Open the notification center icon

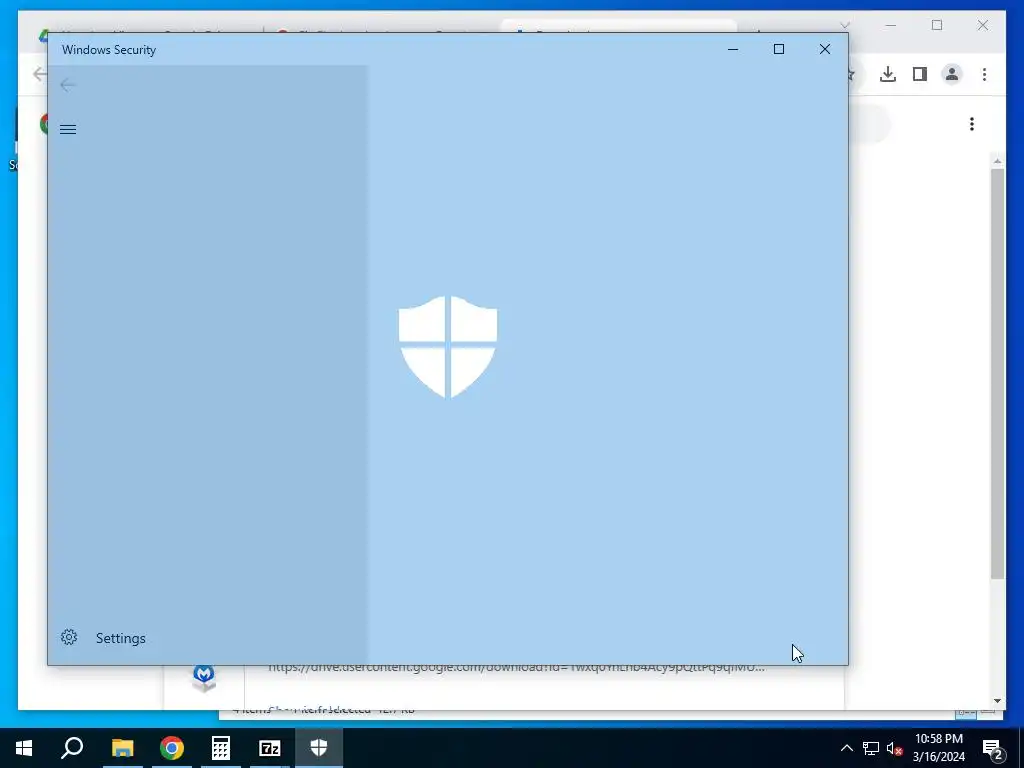993,748
